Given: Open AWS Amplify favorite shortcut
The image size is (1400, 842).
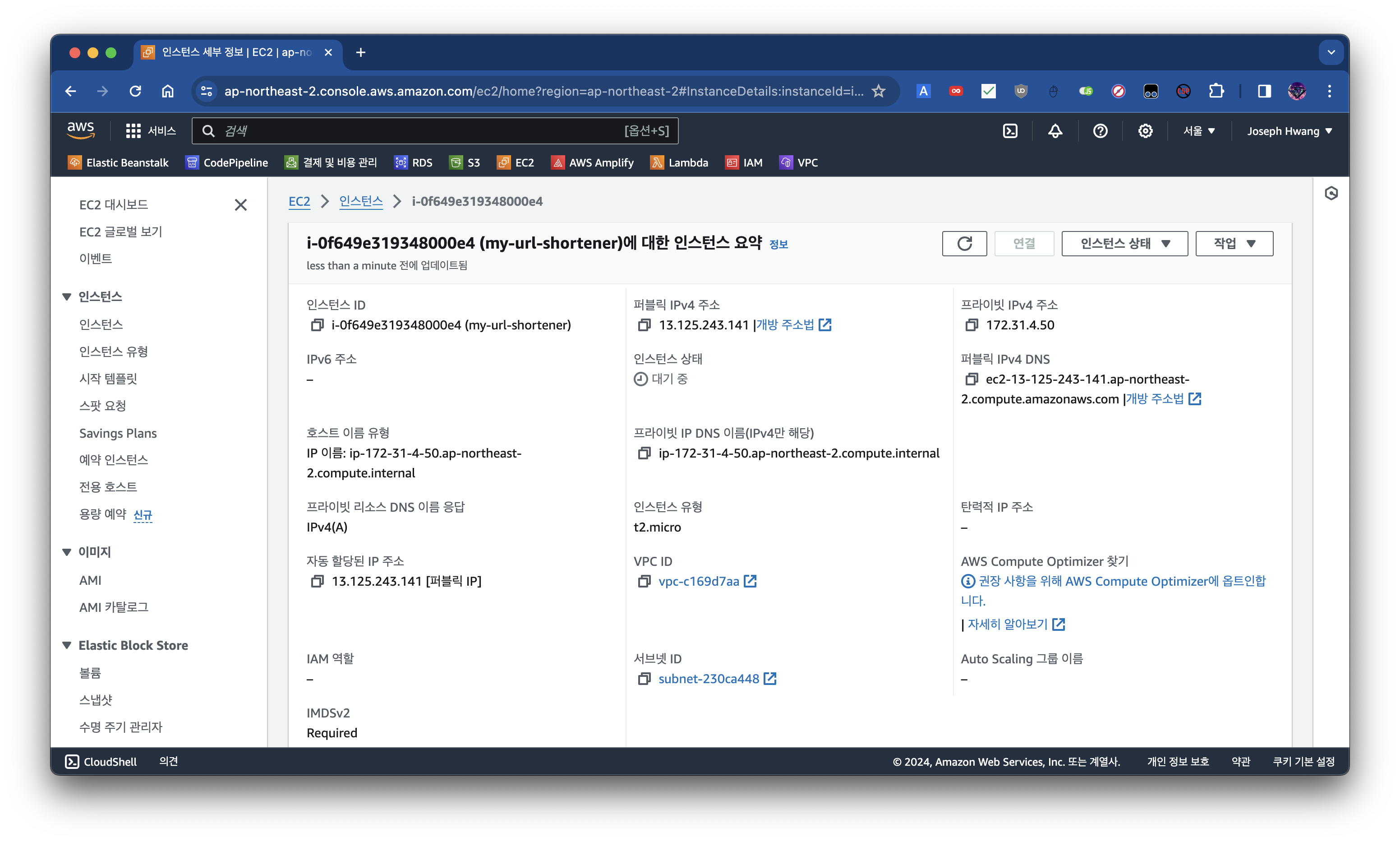Looking at the screenshot, I should pos(592,163).
